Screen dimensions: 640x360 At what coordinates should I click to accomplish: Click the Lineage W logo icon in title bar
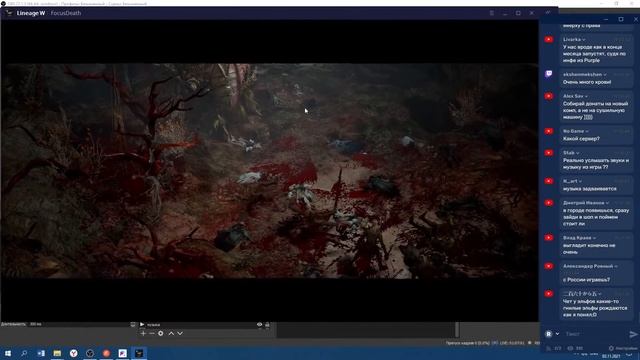coord(9,13)
